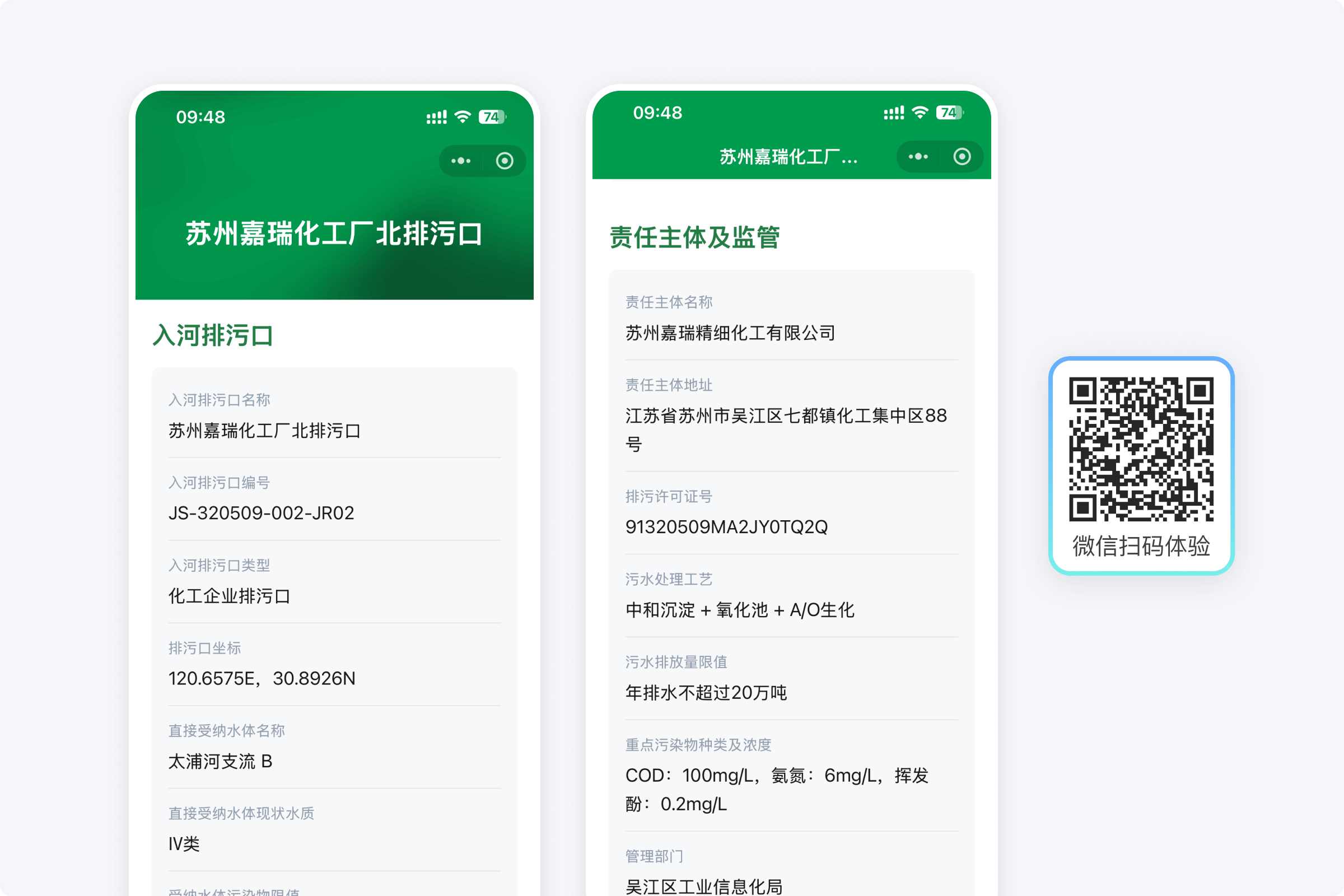Click the 污水排放量限值 field label
The height and width of the screenshot is (896, 1344).
tap(676, 662)
